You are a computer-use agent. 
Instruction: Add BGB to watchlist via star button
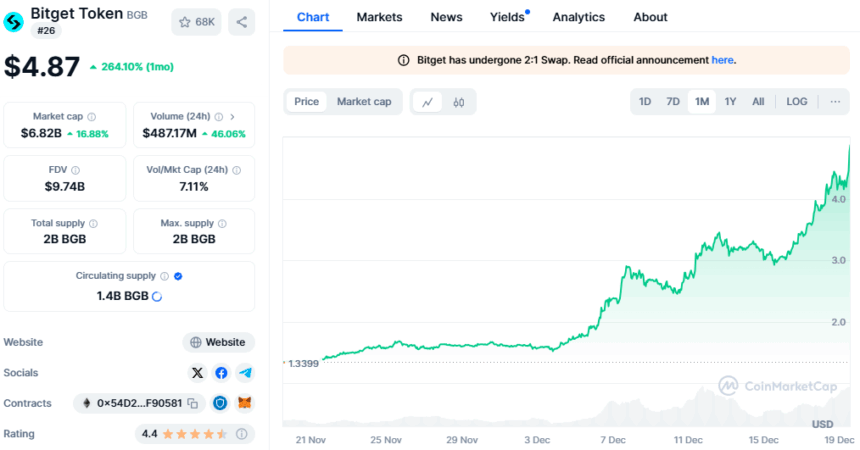pos(196,22)
